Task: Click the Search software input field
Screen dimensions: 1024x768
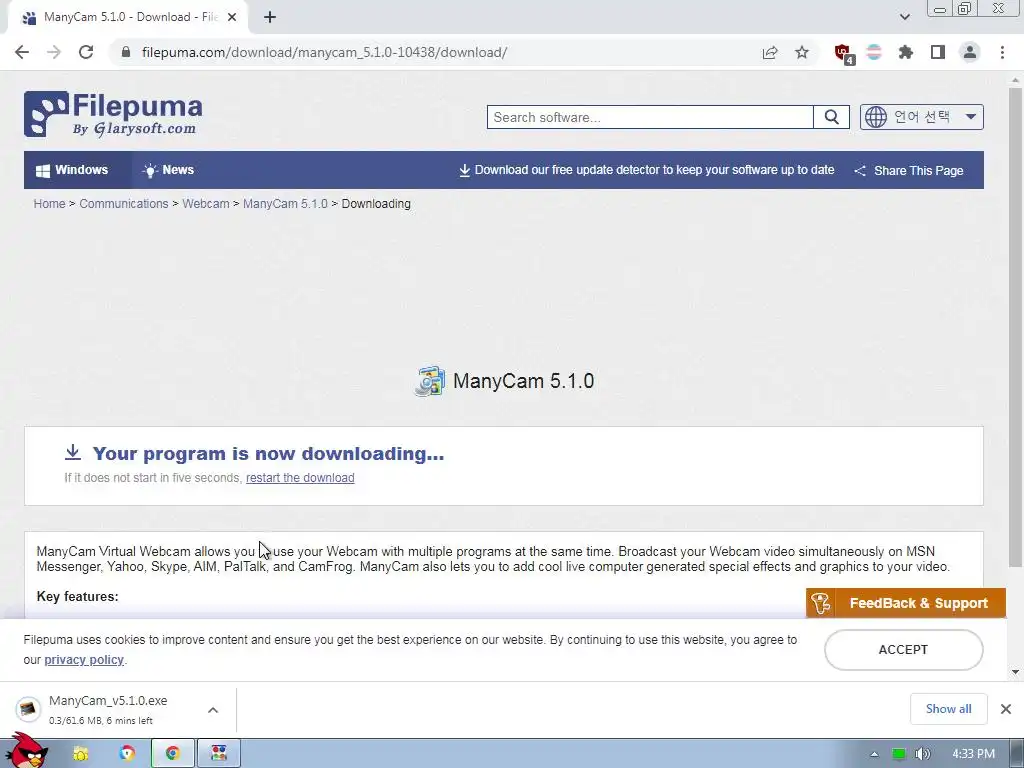Action: 650,117
